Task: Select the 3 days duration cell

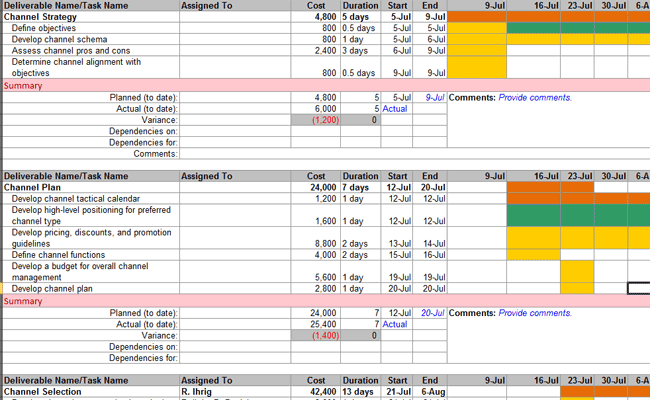Action: 361,51
